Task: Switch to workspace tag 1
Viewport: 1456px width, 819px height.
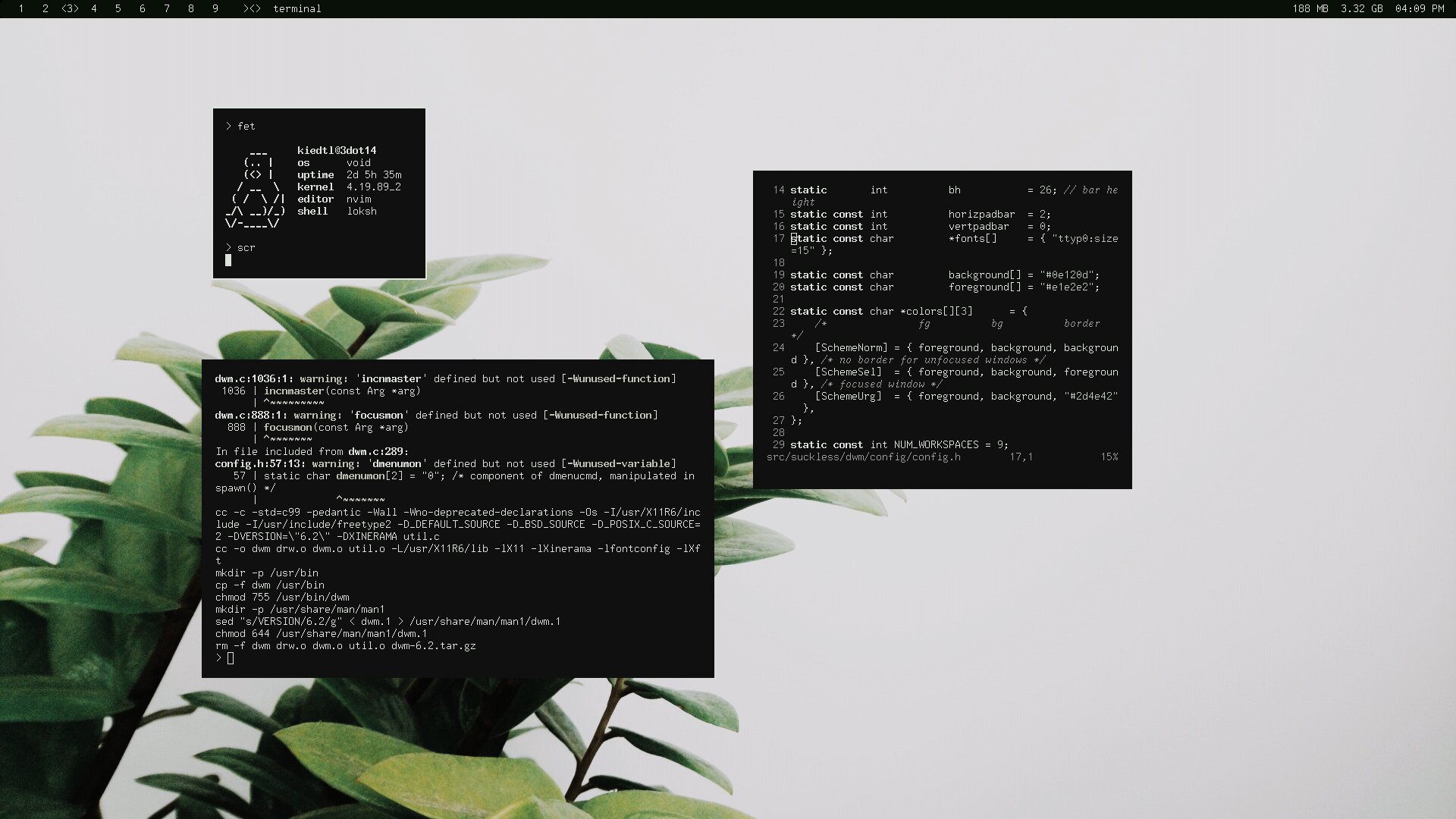Action: coord(21,8)
